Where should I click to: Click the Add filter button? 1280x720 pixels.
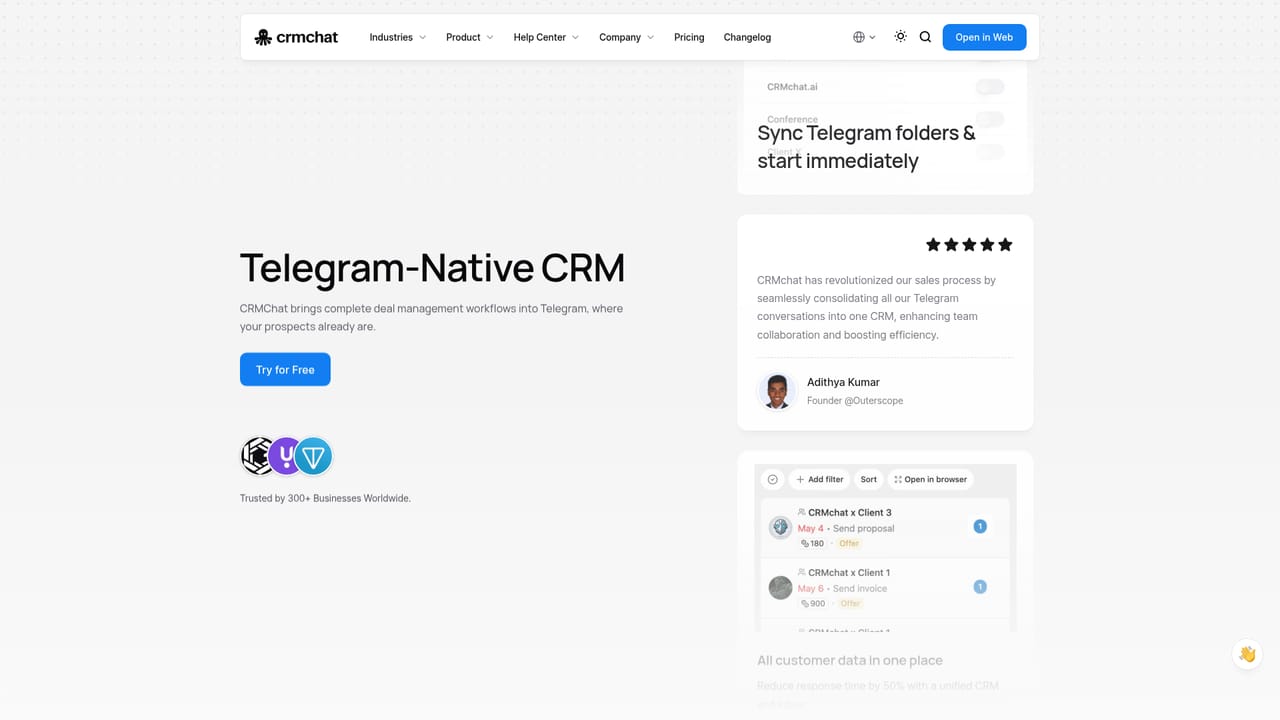(x=820, y=479)
